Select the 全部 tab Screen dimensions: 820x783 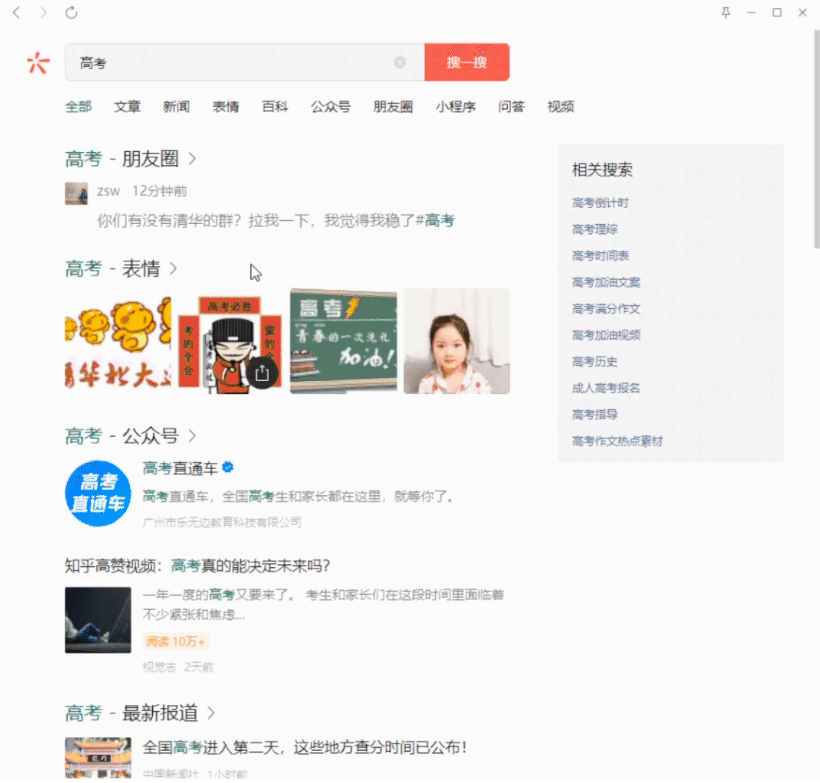tap(78, 107)
